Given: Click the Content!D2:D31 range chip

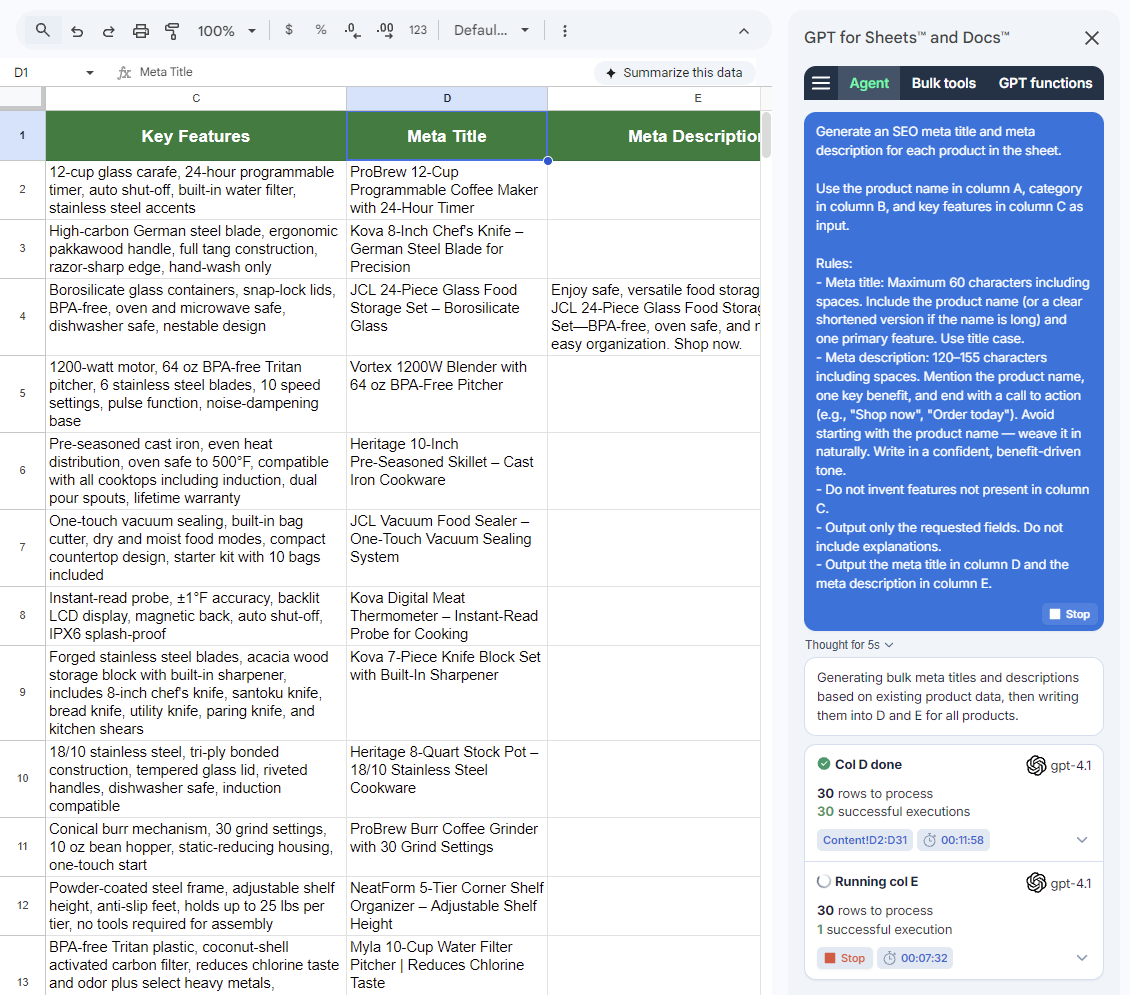Looking at the screenshot, I should (866, 840).
